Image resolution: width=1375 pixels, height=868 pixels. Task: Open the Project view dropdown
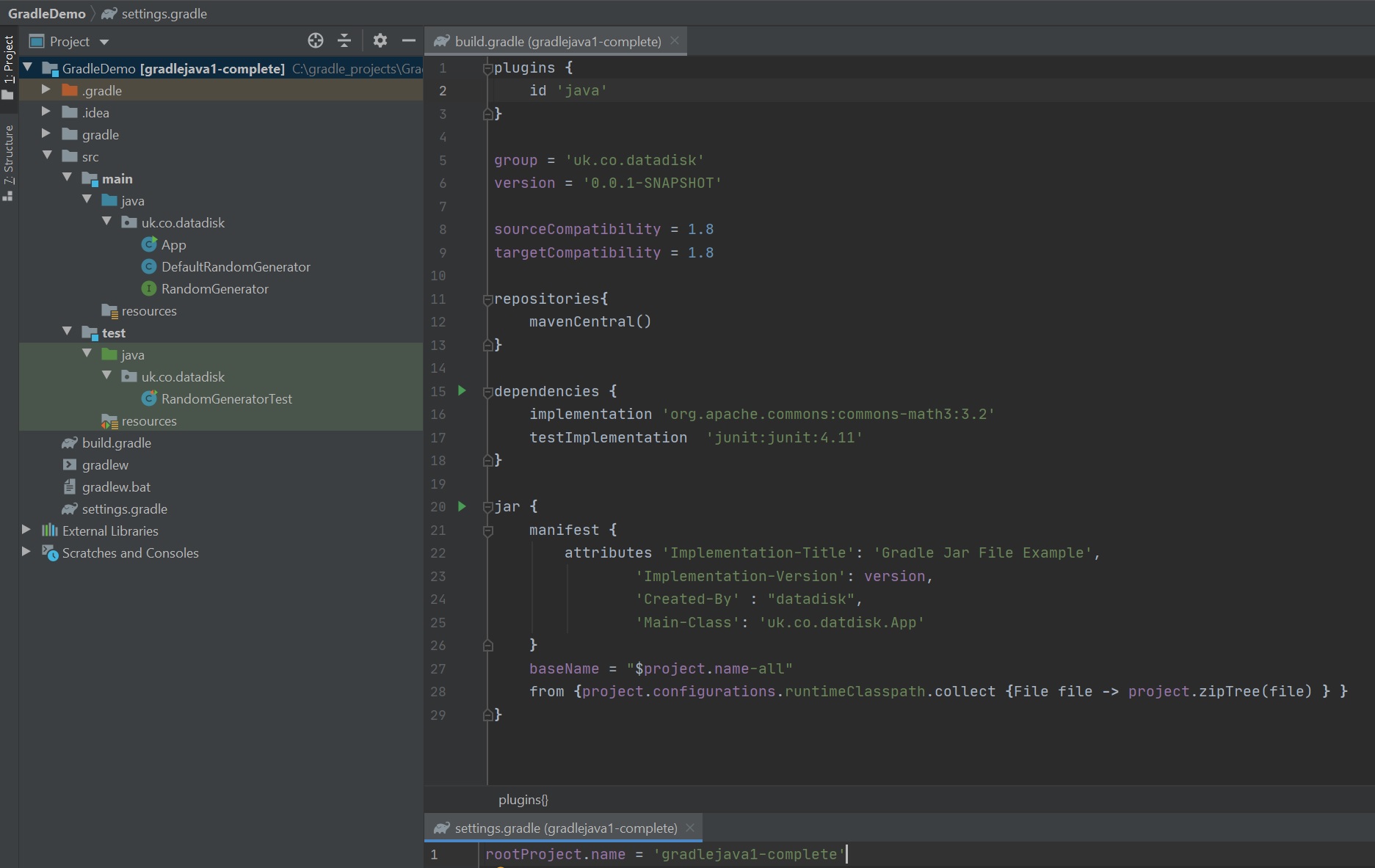pos(104,42)
